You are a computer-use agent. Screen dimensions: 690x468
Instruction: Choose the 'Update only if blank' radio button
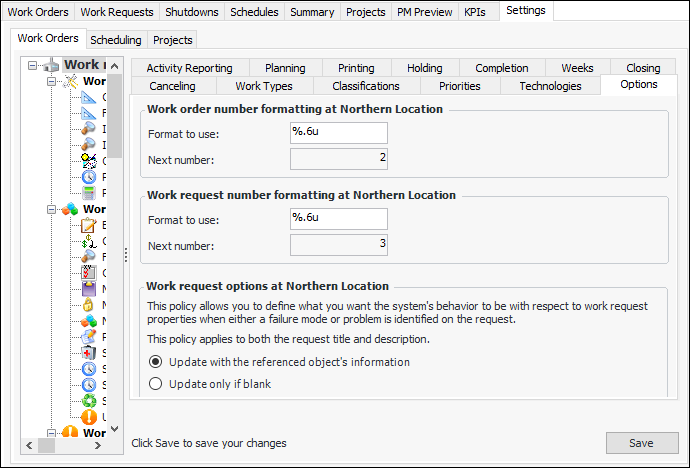click(154, 383)
